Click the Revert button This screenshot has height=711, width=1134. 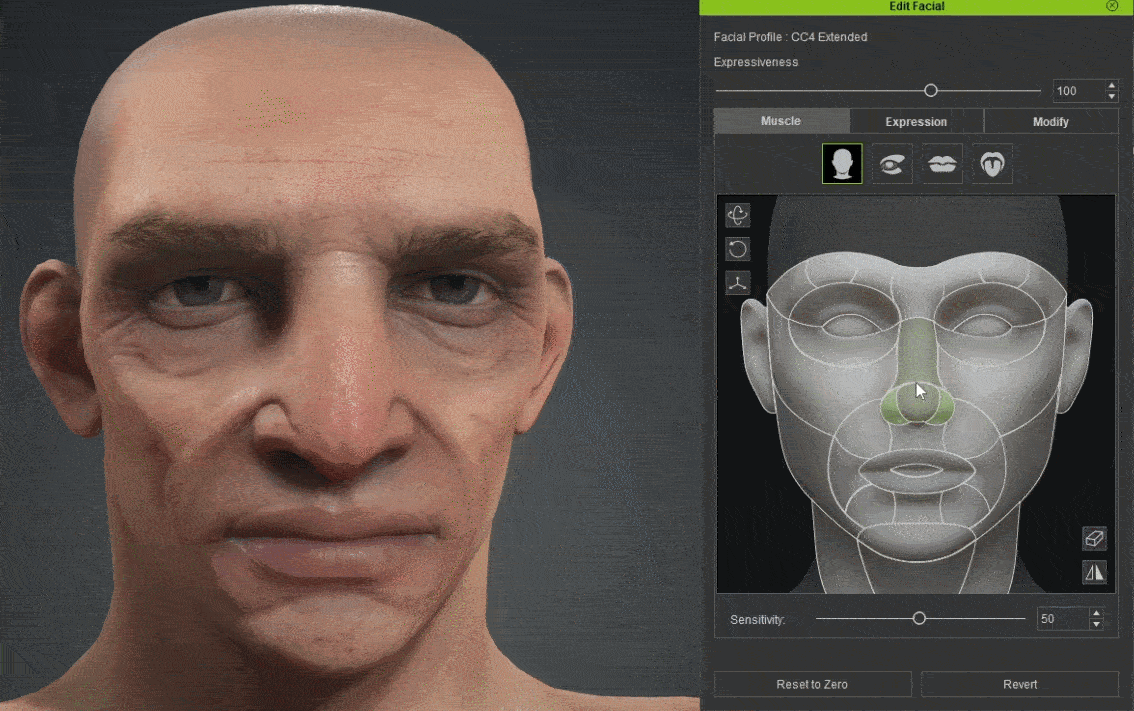tap(1020, 684)
